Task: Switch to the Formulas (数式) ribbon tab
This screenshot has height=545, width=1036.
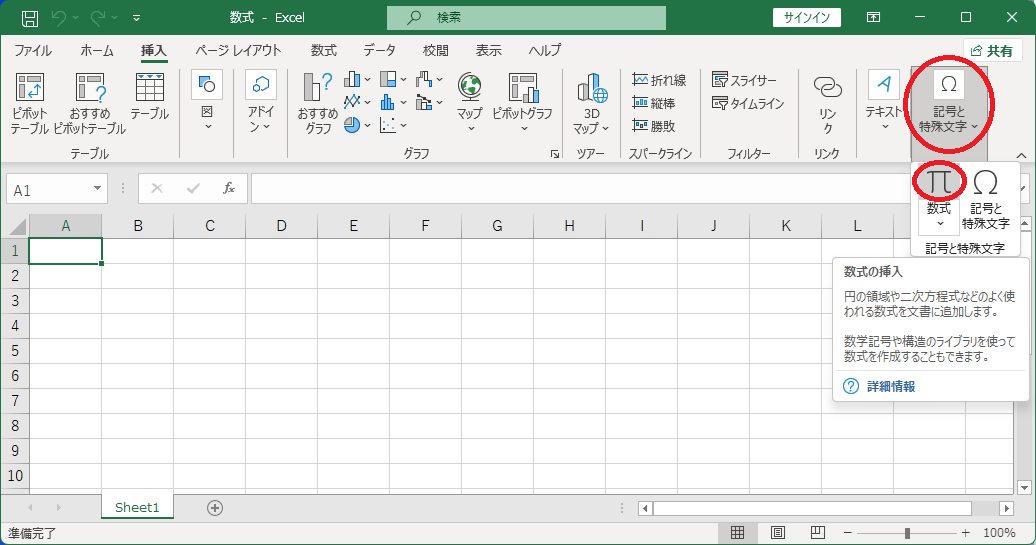Action: coord(324,51)
